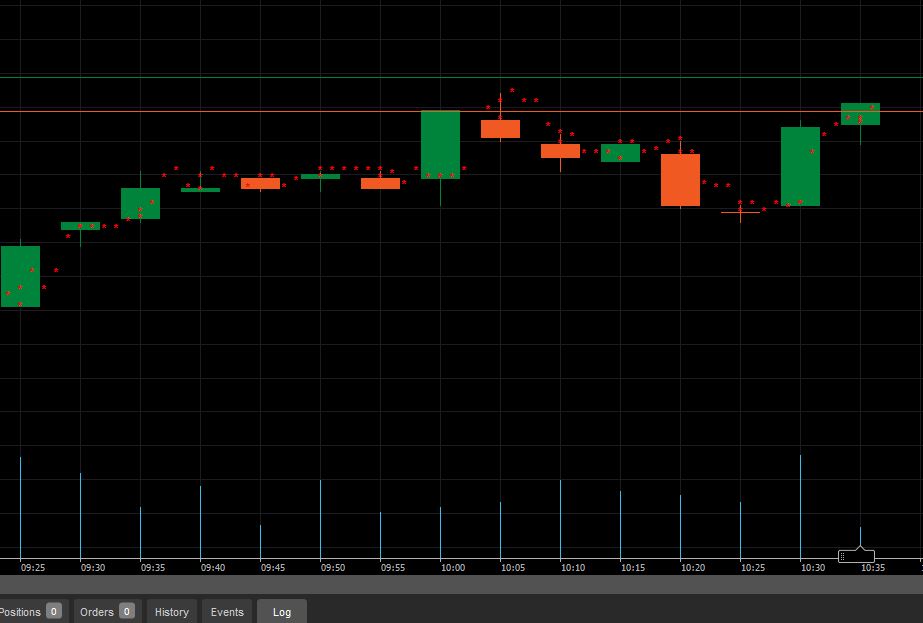Viewport: 923px width, 623px height.
Task: Select the last green candle at 10:35
Action: click(861, 114)
